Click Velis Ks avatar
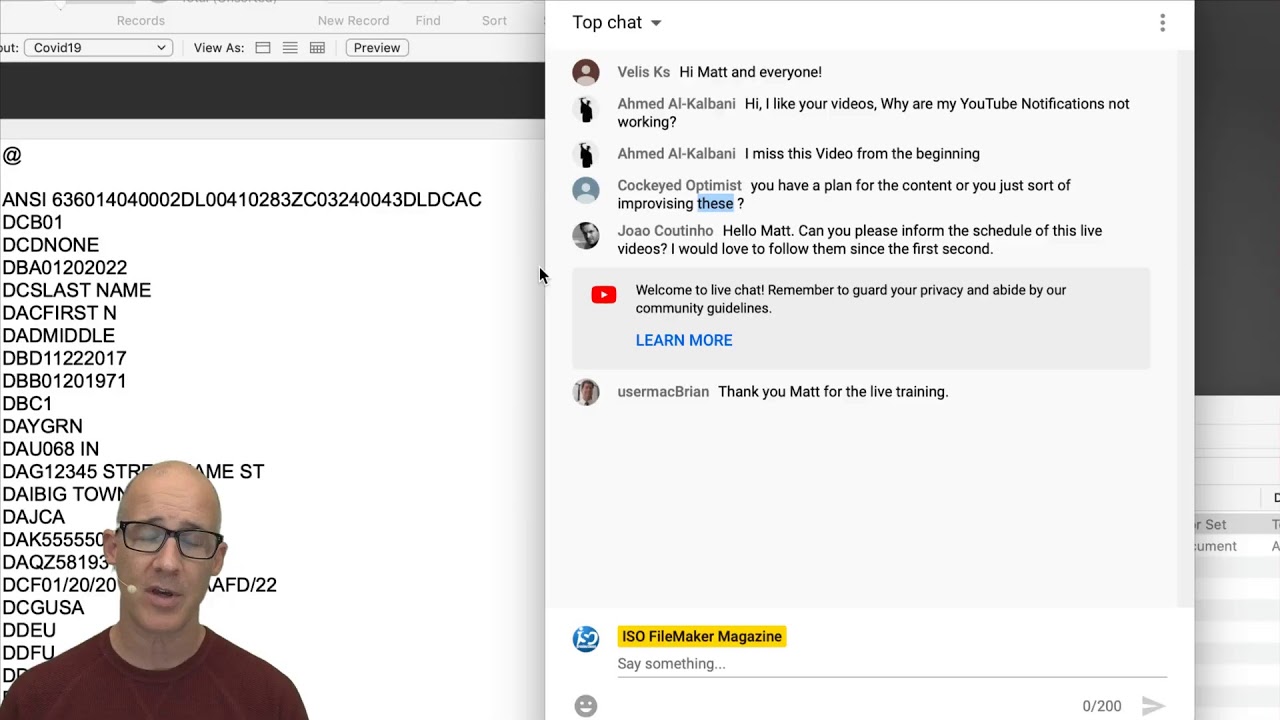The height and width of the screenshot is (720, 1280). 586,72
